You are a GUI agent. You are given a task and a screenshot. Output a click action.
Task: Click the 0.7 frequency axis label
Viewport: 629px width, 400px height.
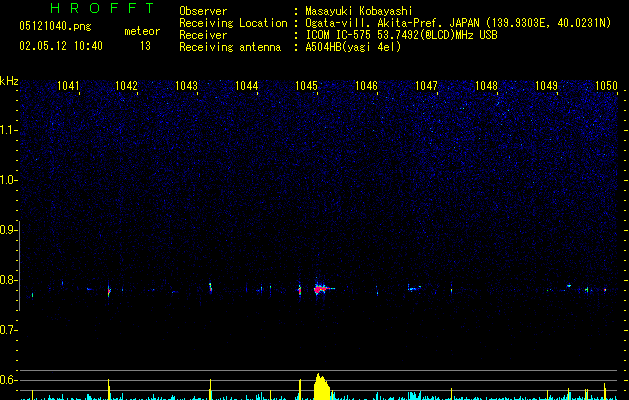pos(8,330)
